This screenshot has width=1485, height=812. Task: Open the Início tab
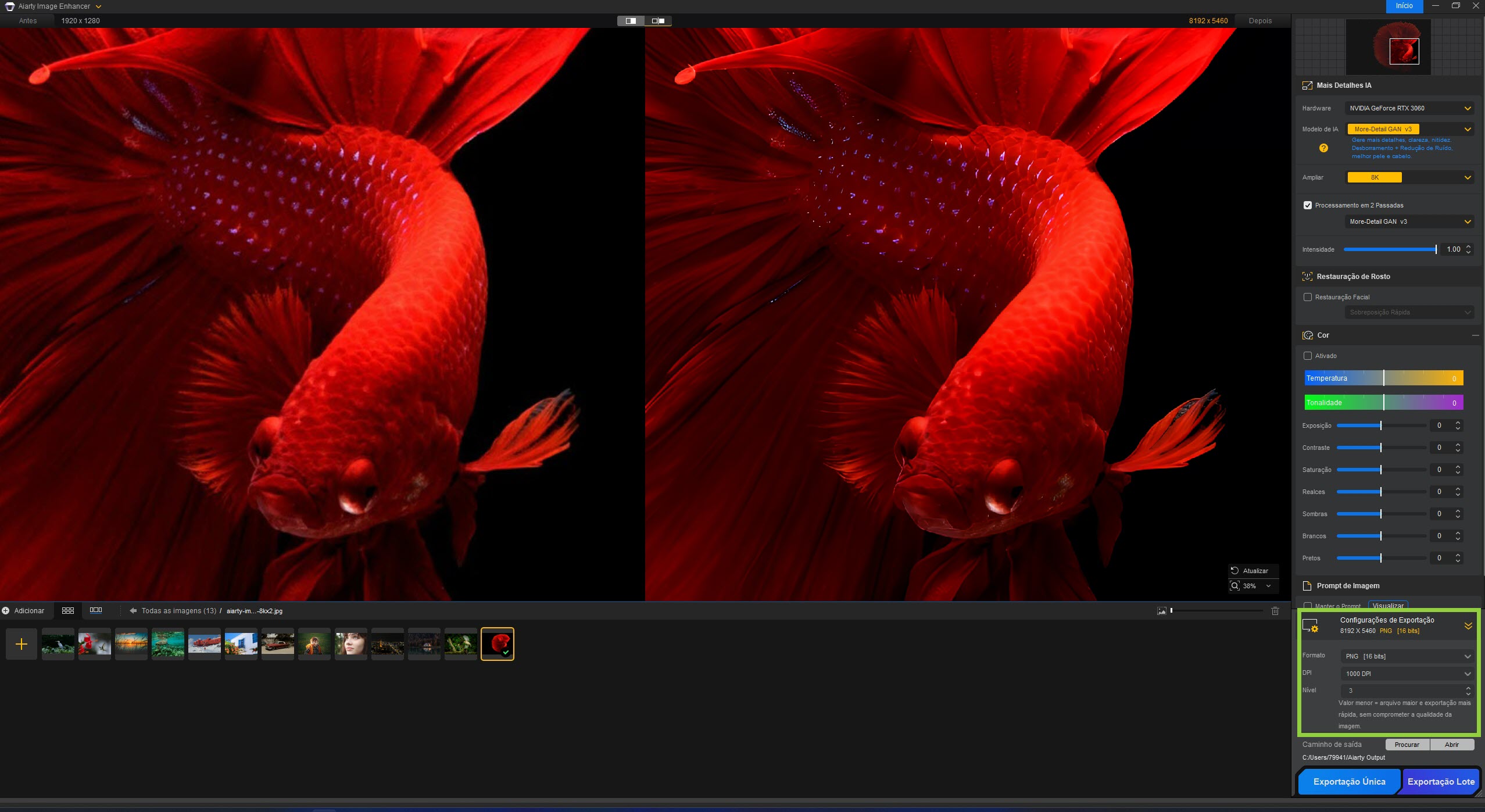1404,6
